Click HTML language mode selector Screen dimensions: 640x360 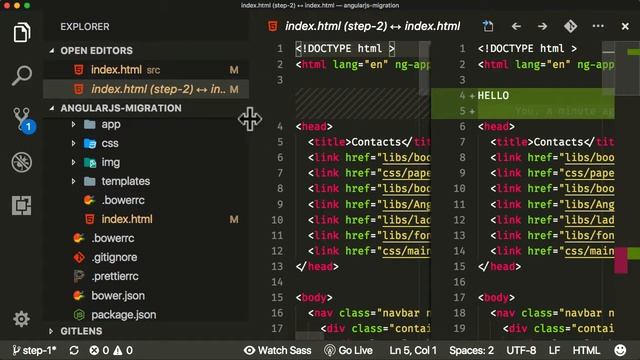tap(586, 350)
